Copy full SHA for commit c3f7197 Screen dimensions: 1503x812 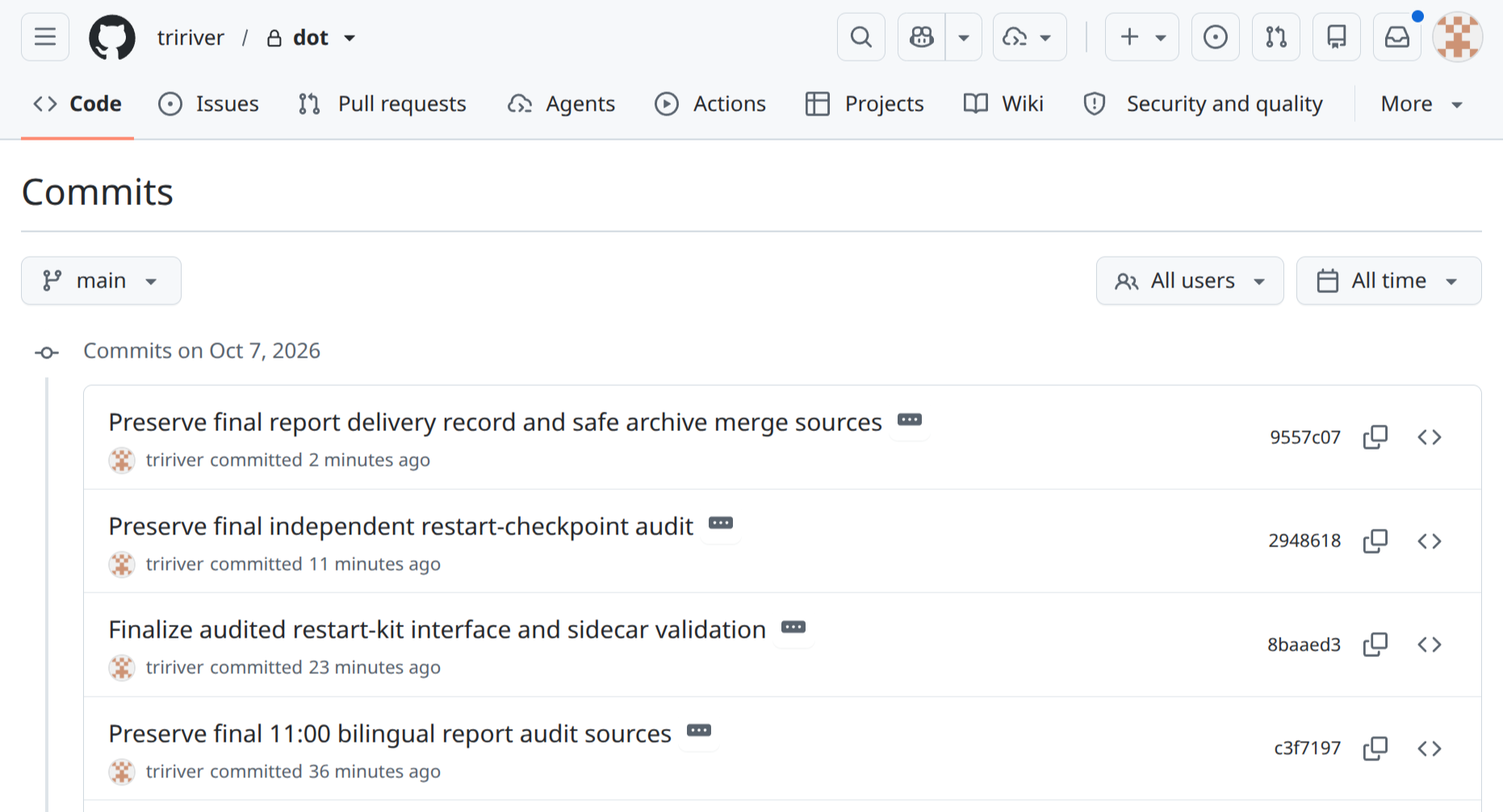[1375, 748]
